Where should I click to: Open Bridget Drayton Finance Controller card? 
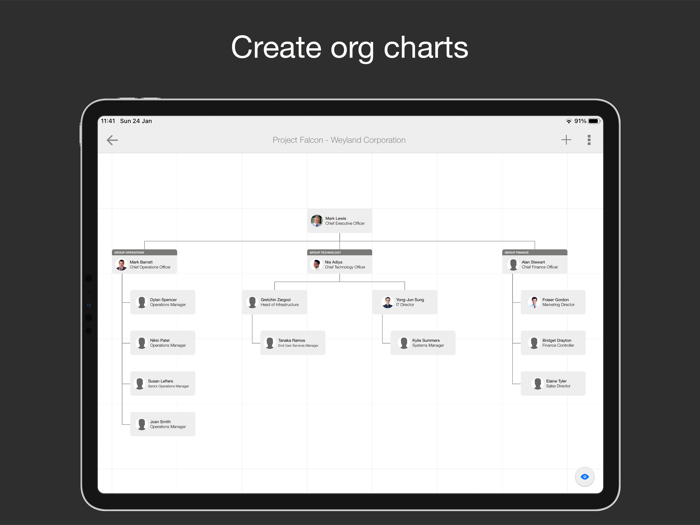pos(553,343)
